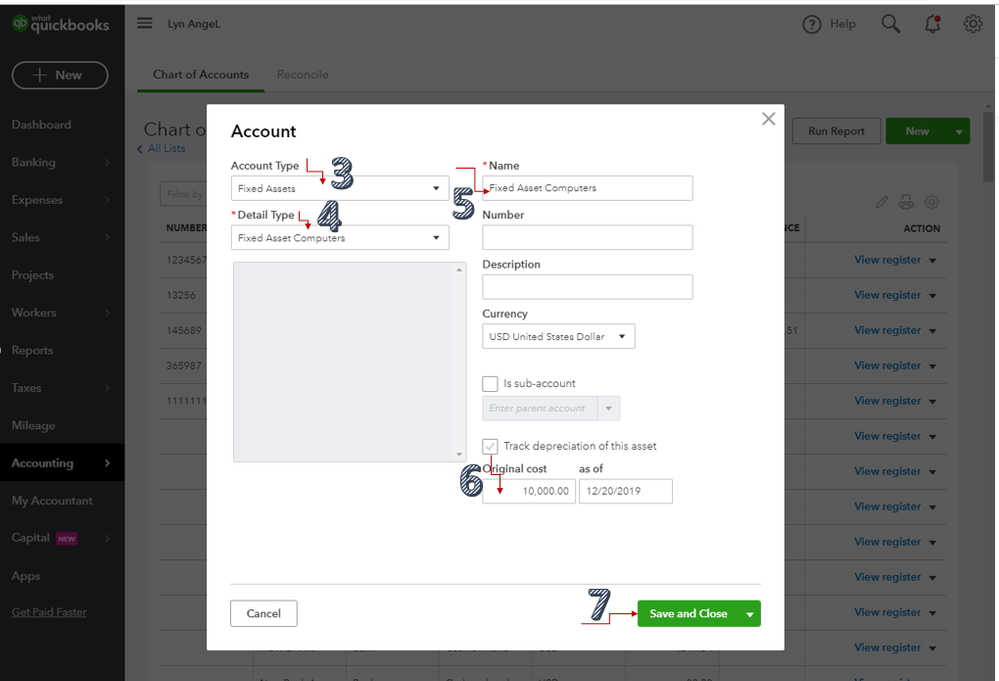Viewport: 999px width, 681px height.
Task: Click the printer icon above table
Action: [906, 203]
